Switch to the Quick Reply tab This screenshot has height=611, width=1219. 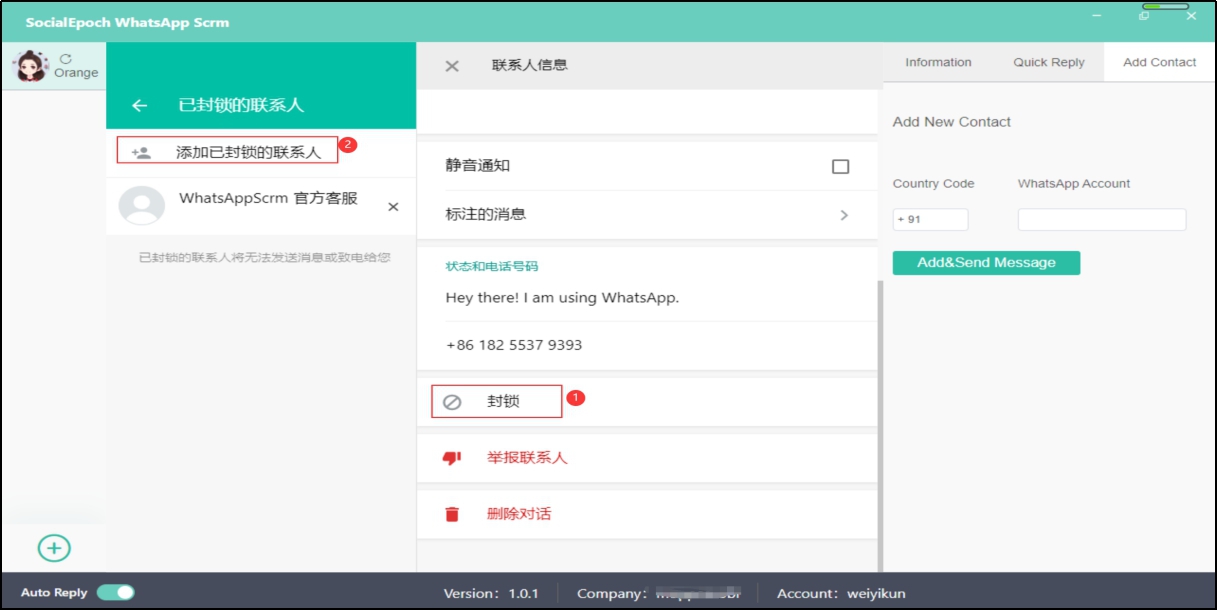coord(1049,62)
